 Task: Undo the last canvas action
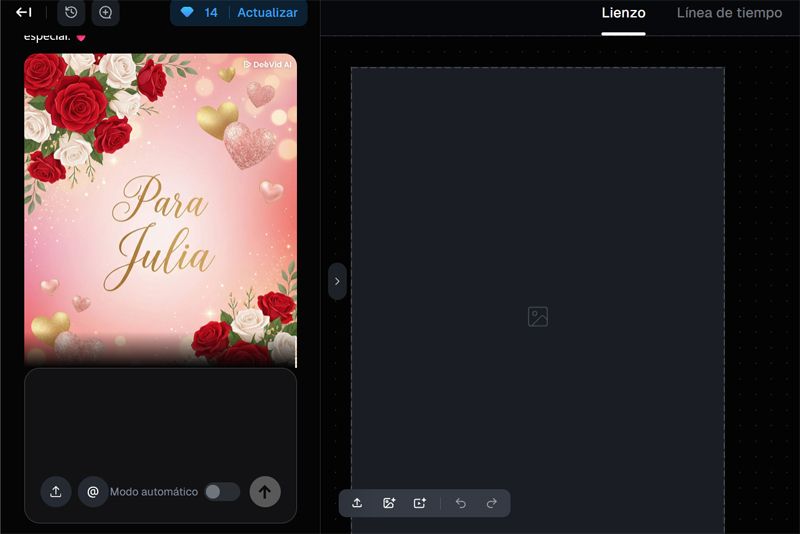click(461, 503)
